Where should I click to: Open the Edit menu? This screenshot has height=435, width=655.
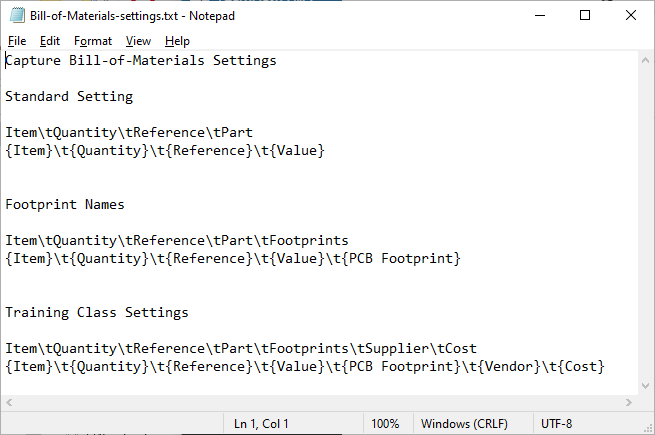50,41
